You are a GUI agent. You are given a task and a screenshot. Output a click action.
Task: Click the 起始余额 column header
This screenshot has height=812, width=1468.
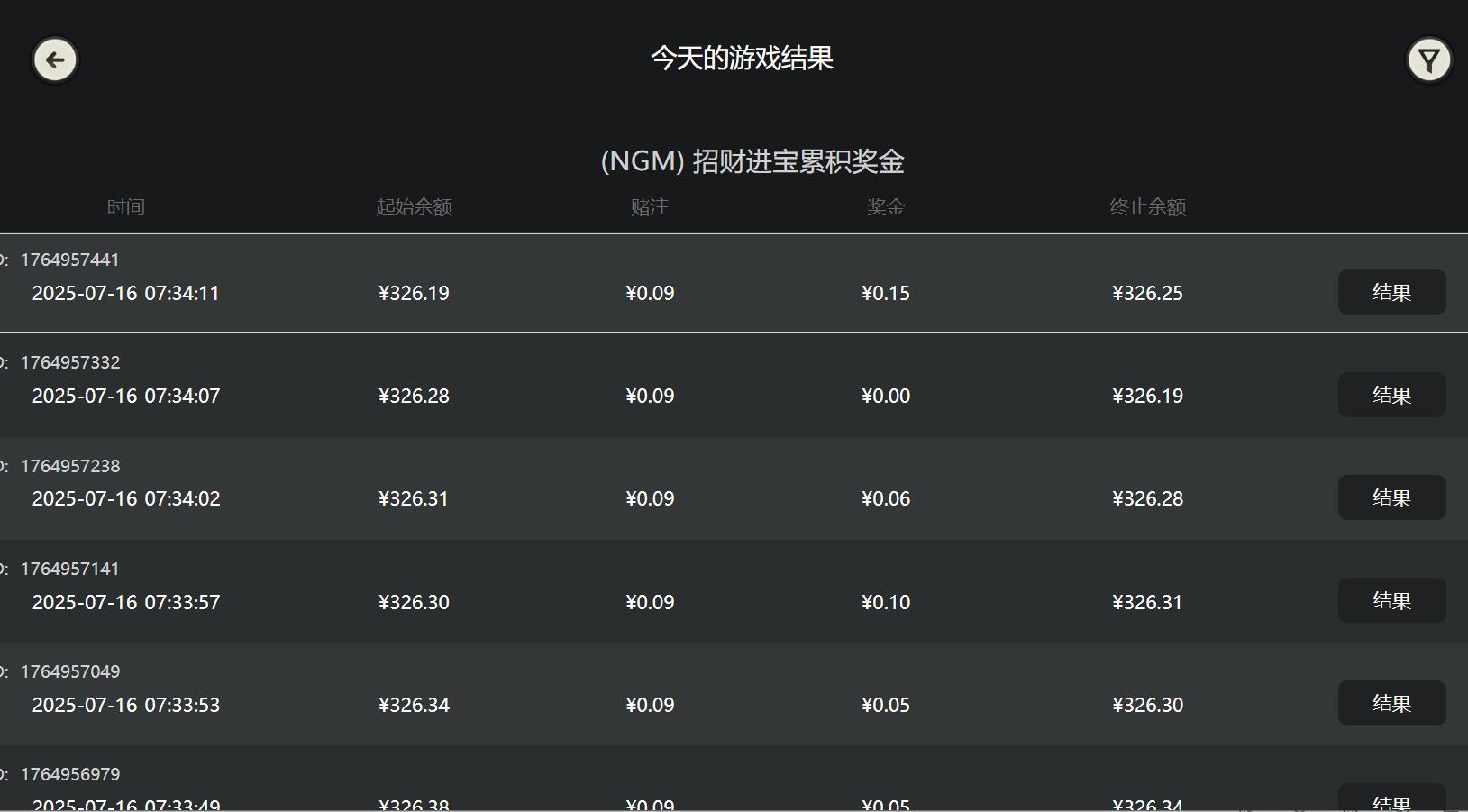[x=414, y=206]
